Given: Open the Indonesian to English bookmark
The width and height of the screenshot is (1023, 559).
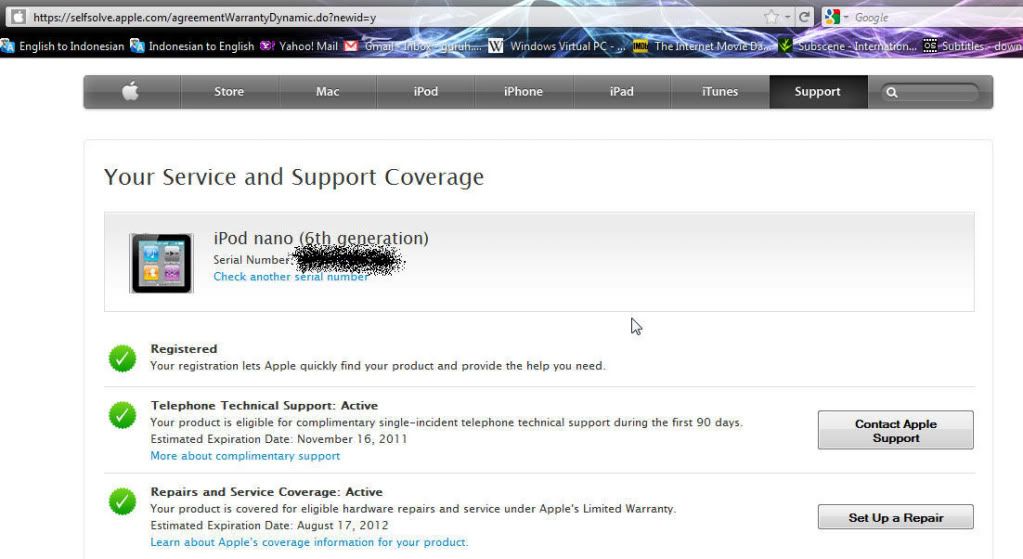Looking at the screenshot, I should coord(192,46).
